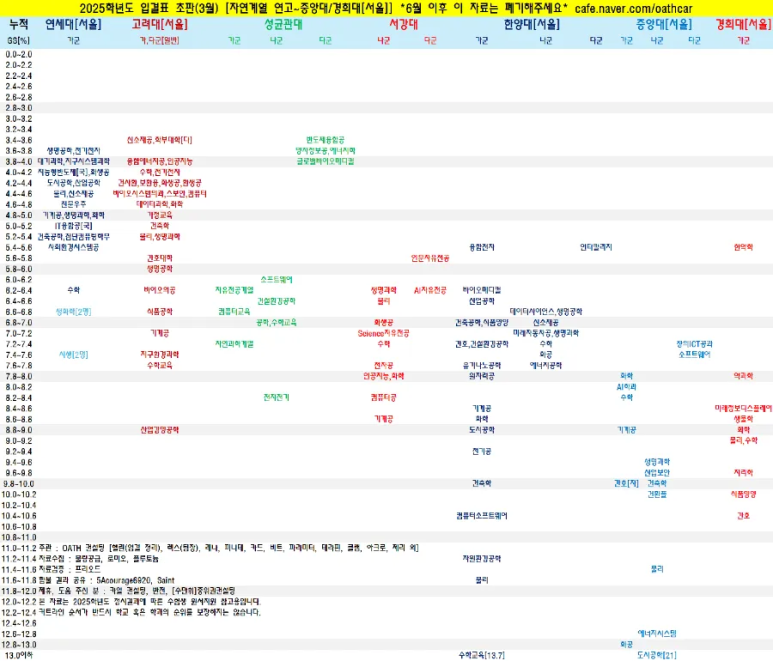Select the '산업보안' cell
Image resolution: width=773 pixels, height=661 pixels.
pos(657,473)
